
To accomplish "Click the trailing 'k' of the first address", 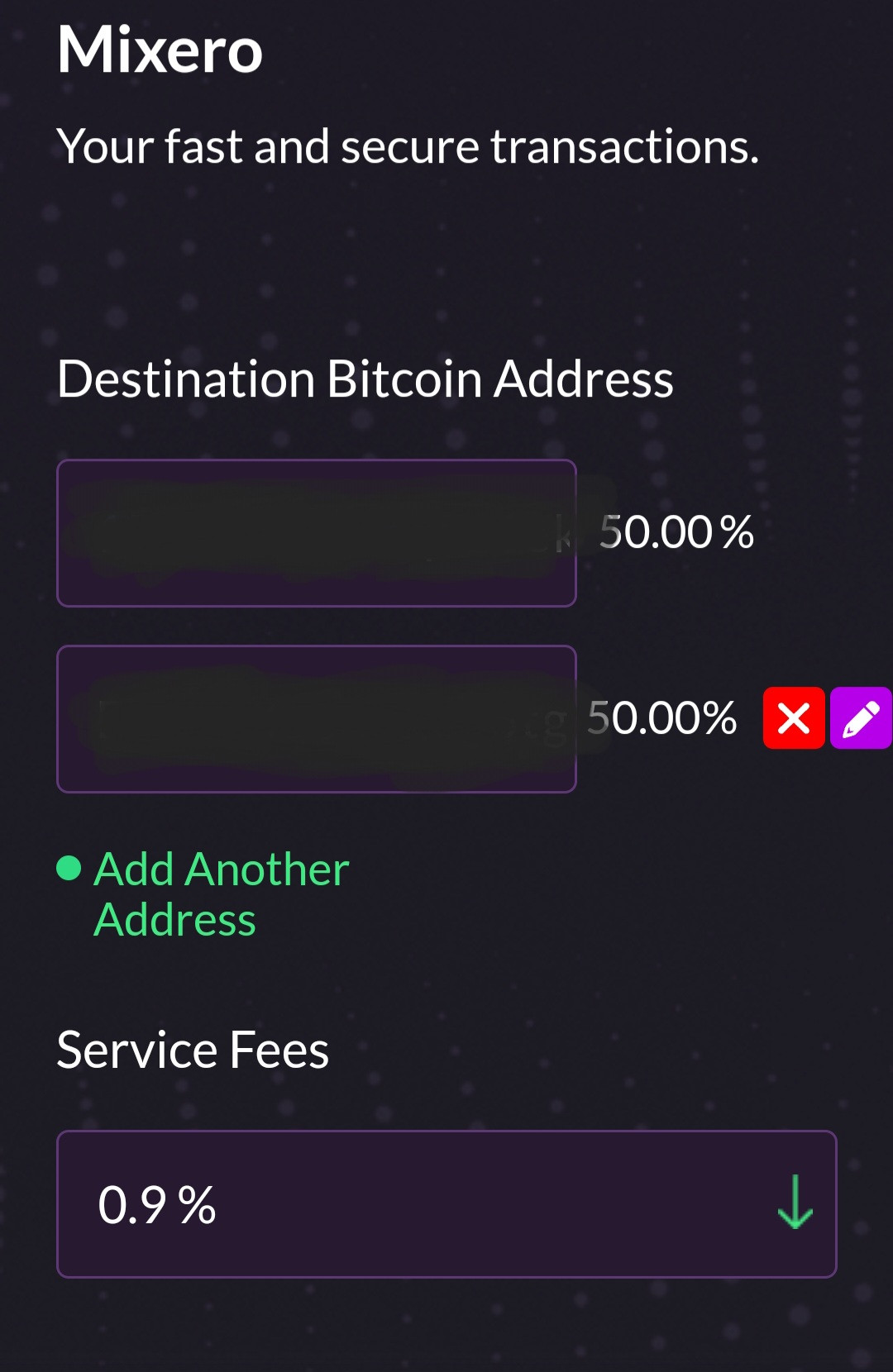I will (563, 533).
